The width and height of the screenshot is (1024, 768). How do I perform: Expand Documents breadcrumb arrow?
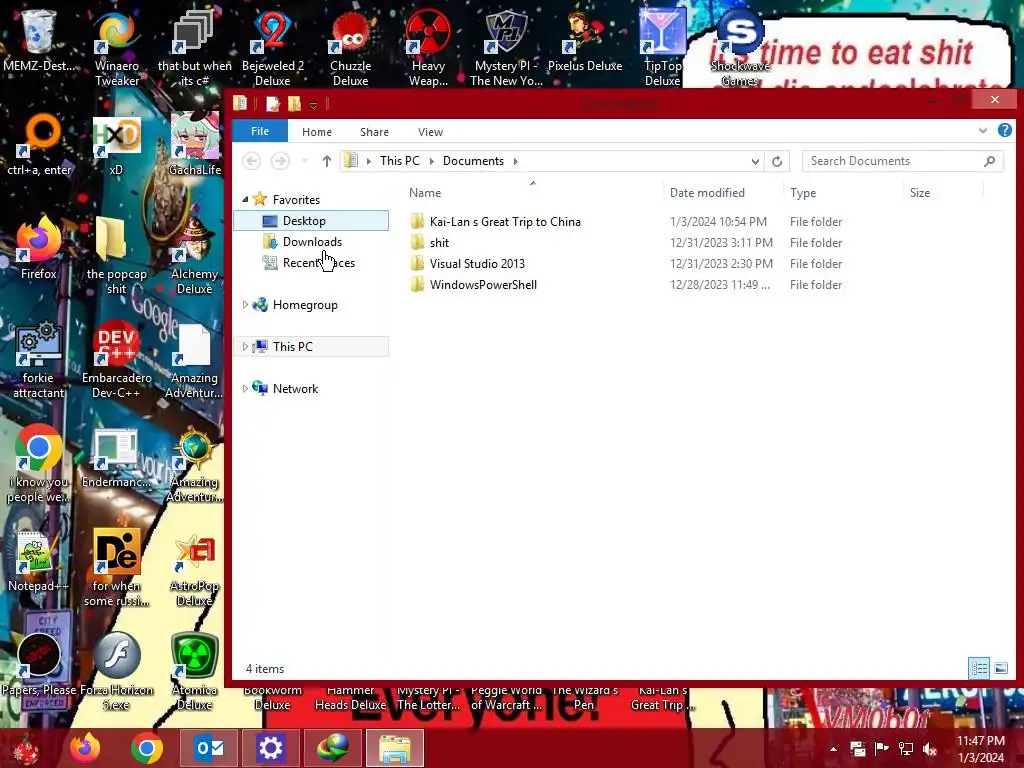515,161
